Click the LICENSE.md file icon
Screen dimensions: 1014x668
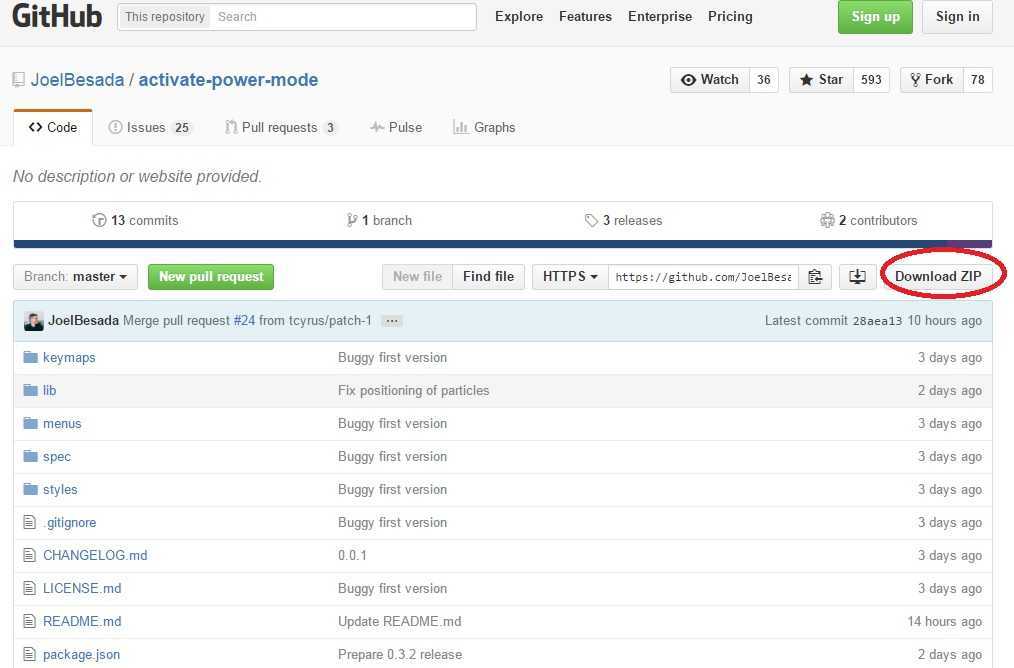29,588
